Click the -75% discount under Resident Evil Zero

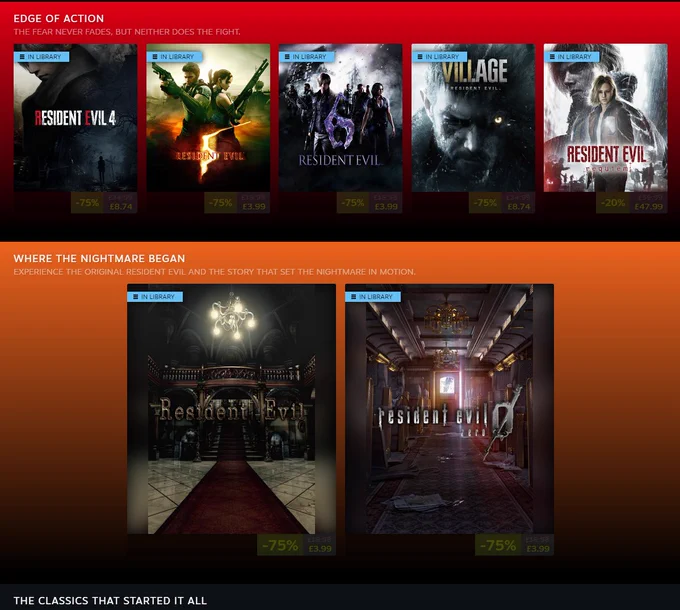point(498,545)
